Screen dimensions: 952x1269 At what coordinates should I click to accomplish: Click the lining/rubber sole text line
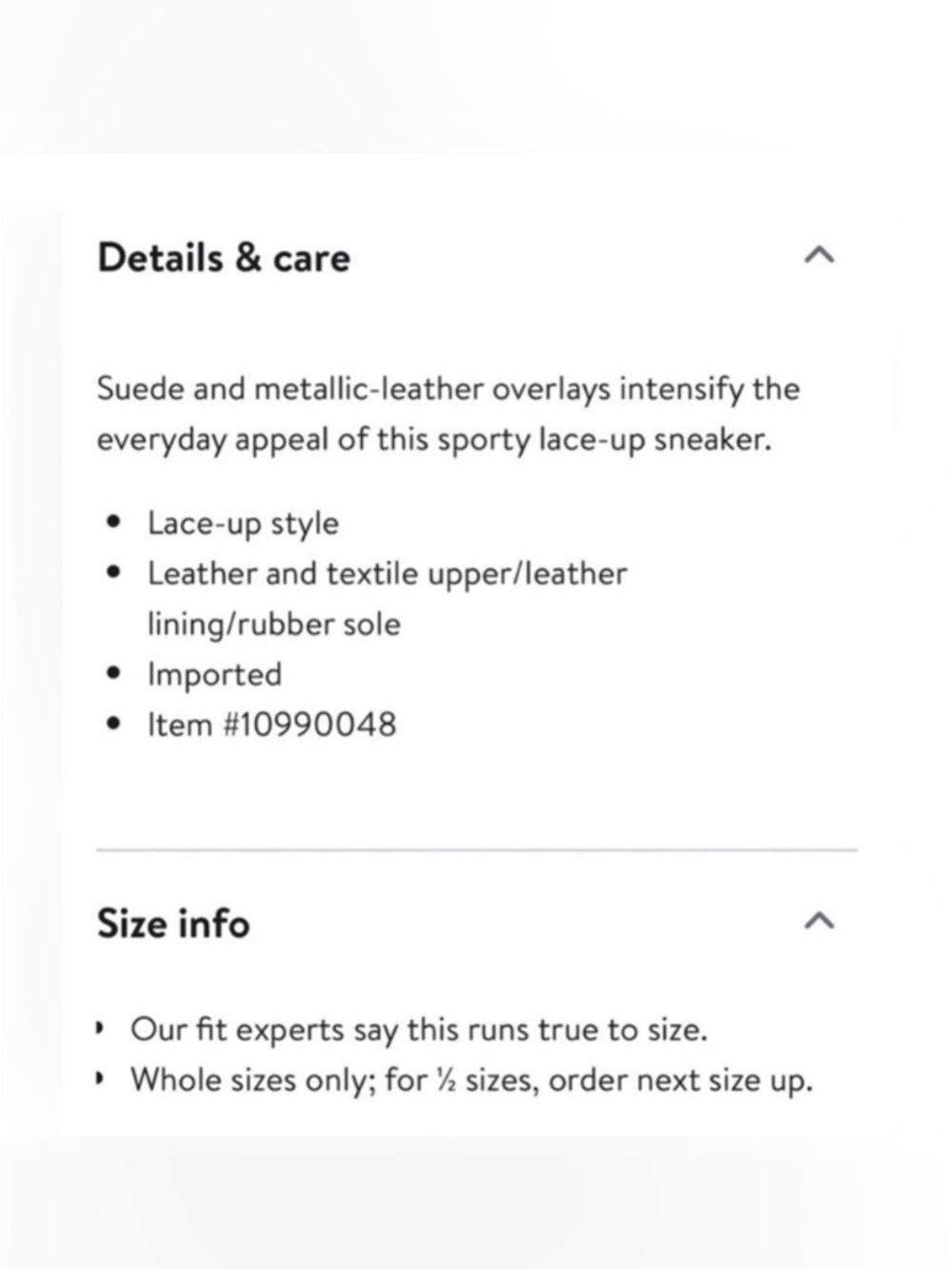273,625
